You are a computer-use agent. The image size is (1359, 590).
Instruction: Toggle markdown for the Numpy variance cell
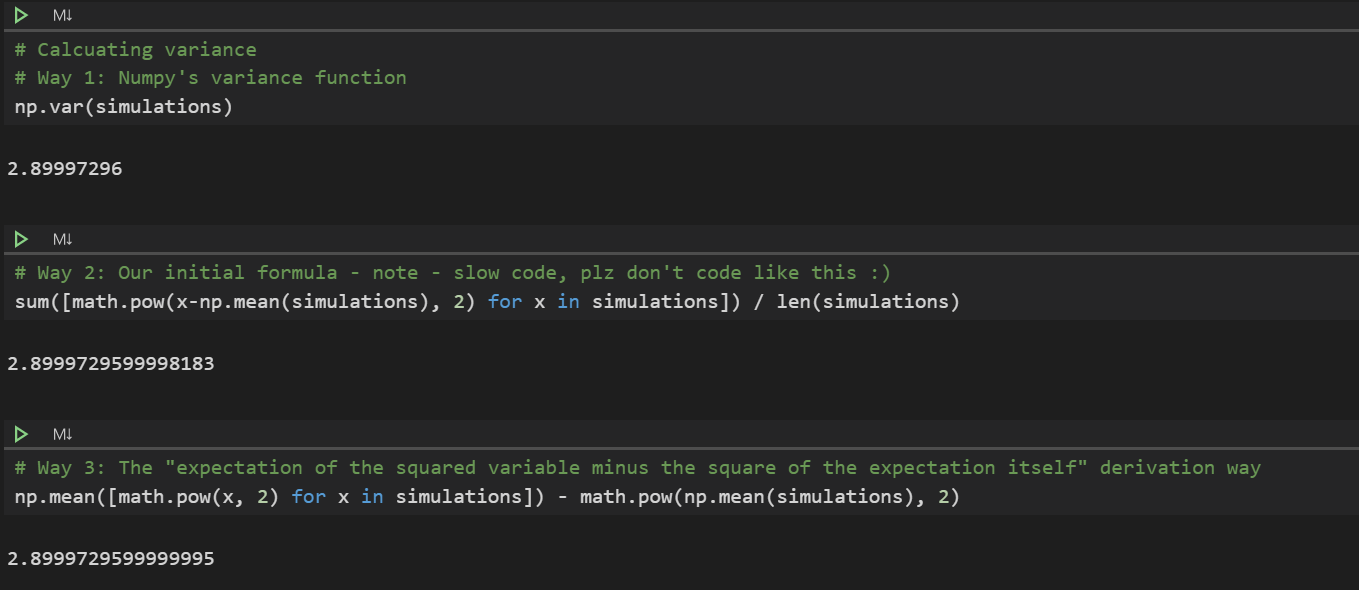coord(63,16)
